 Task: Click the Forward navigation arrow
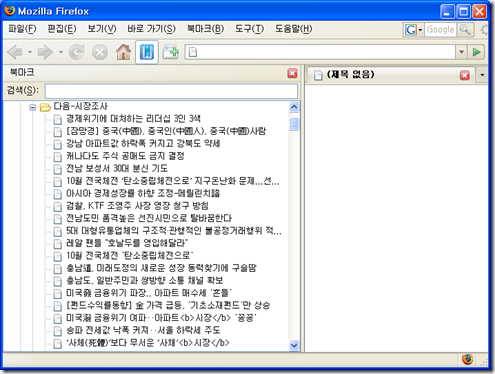pos(45,52)
